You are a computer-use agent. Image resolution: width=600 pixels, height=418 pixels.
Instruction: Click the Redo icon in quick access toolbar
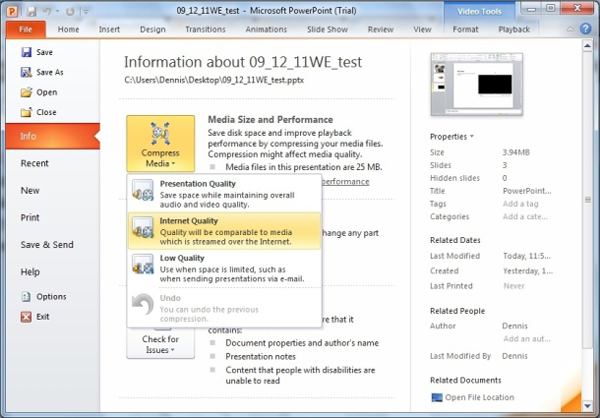point(70,11)
